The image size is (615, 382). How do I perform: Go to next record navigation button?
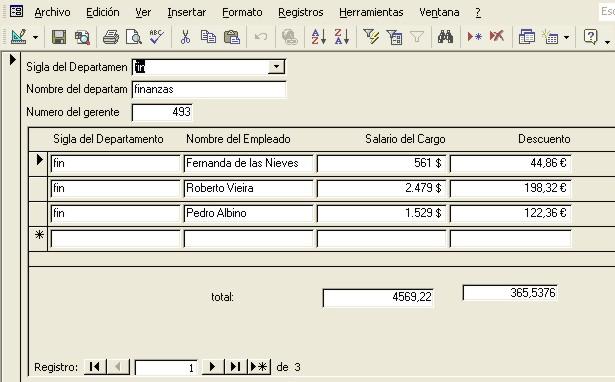click(x=213, y=367)
